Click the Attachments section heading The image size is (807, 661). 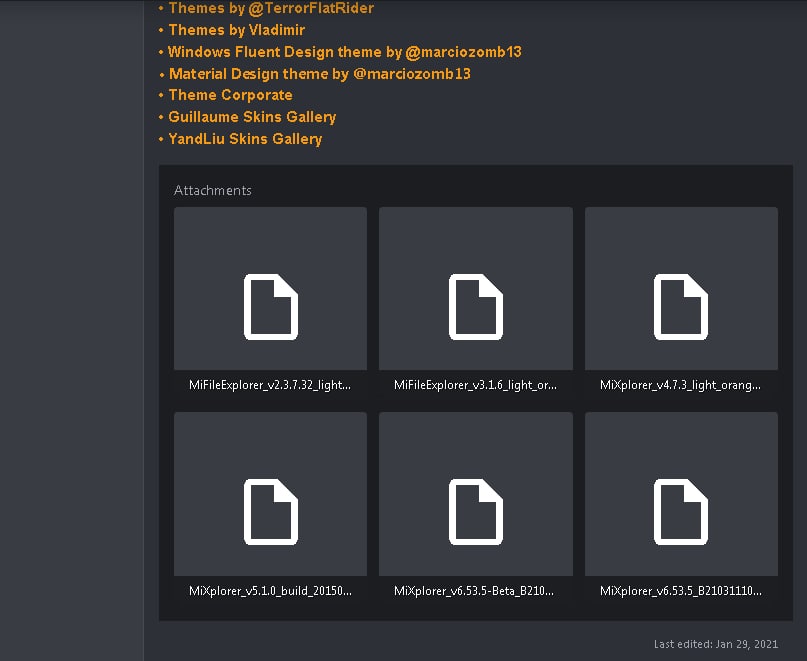click(x=213, y=190)
